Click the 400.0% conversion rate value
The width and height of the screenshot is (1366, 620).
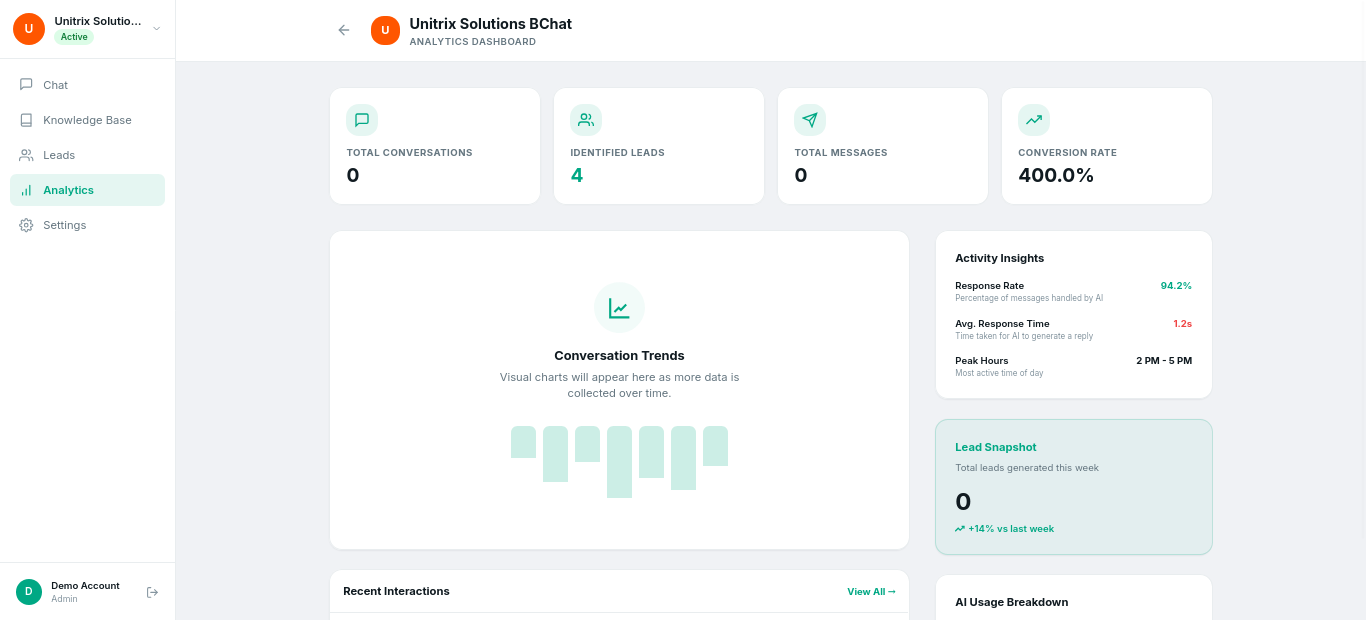point(1056,175)
